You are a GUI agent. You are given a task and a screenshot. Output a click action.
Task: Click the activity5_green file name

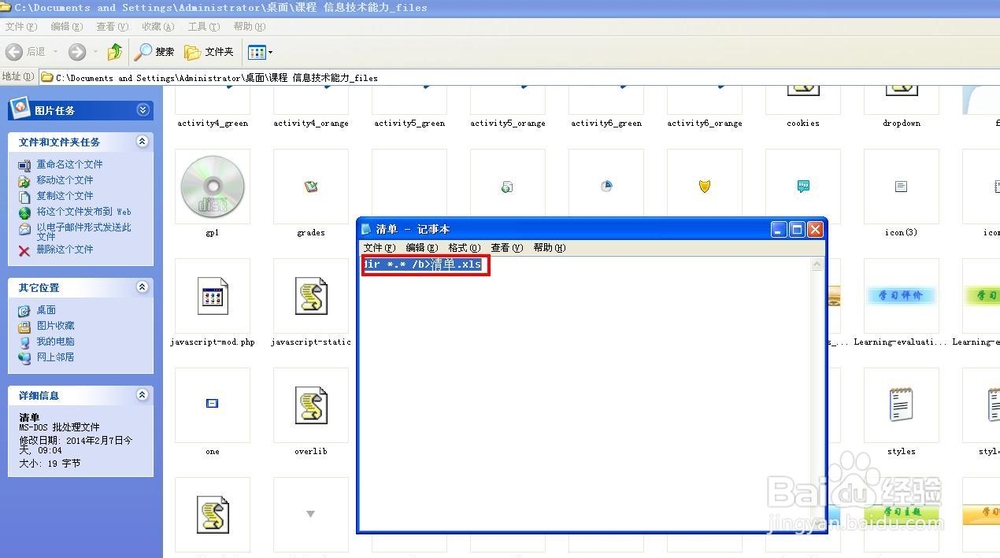409,123
